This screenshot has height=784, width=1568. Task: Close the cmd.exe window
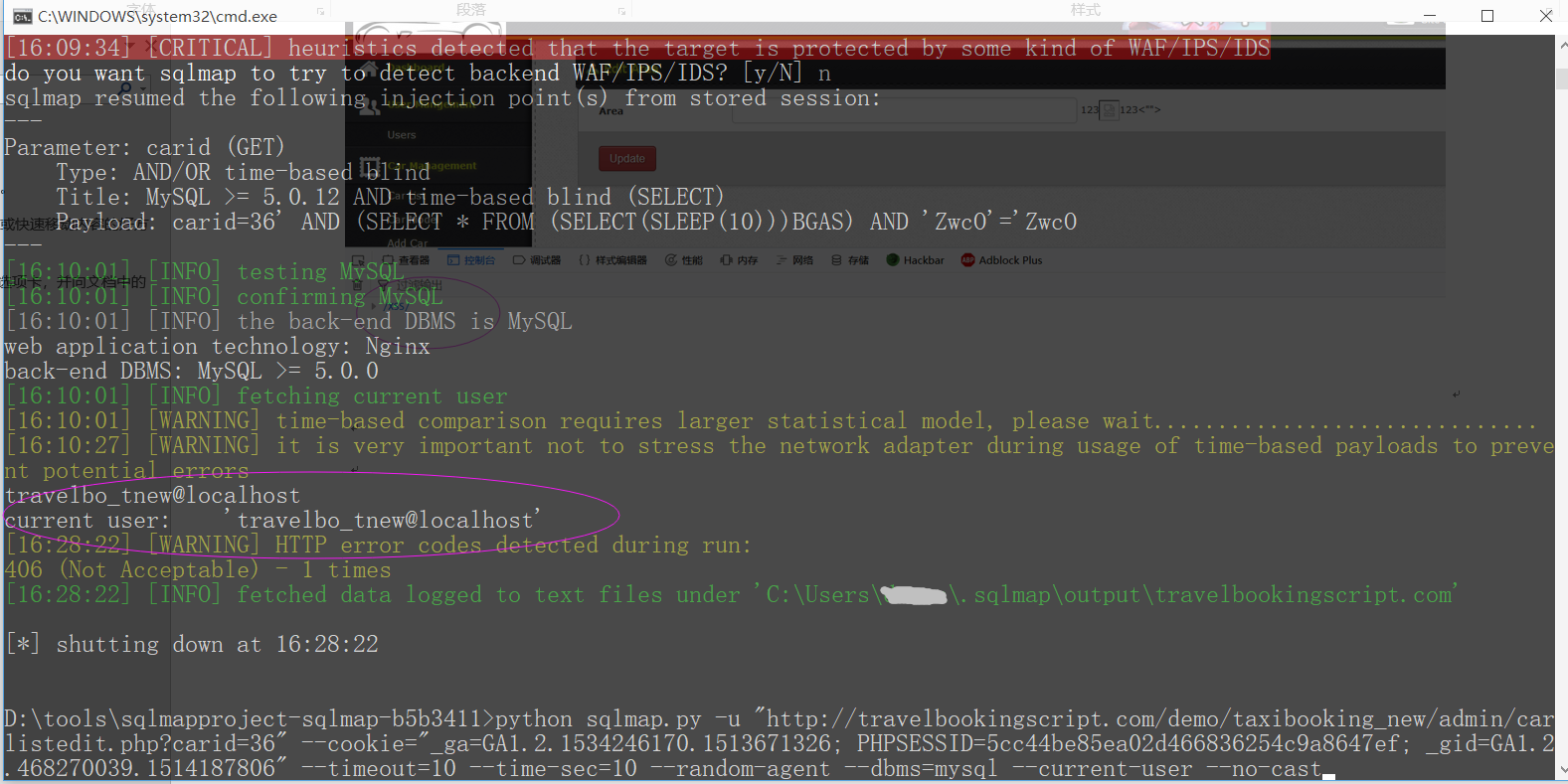[1545, 16]
